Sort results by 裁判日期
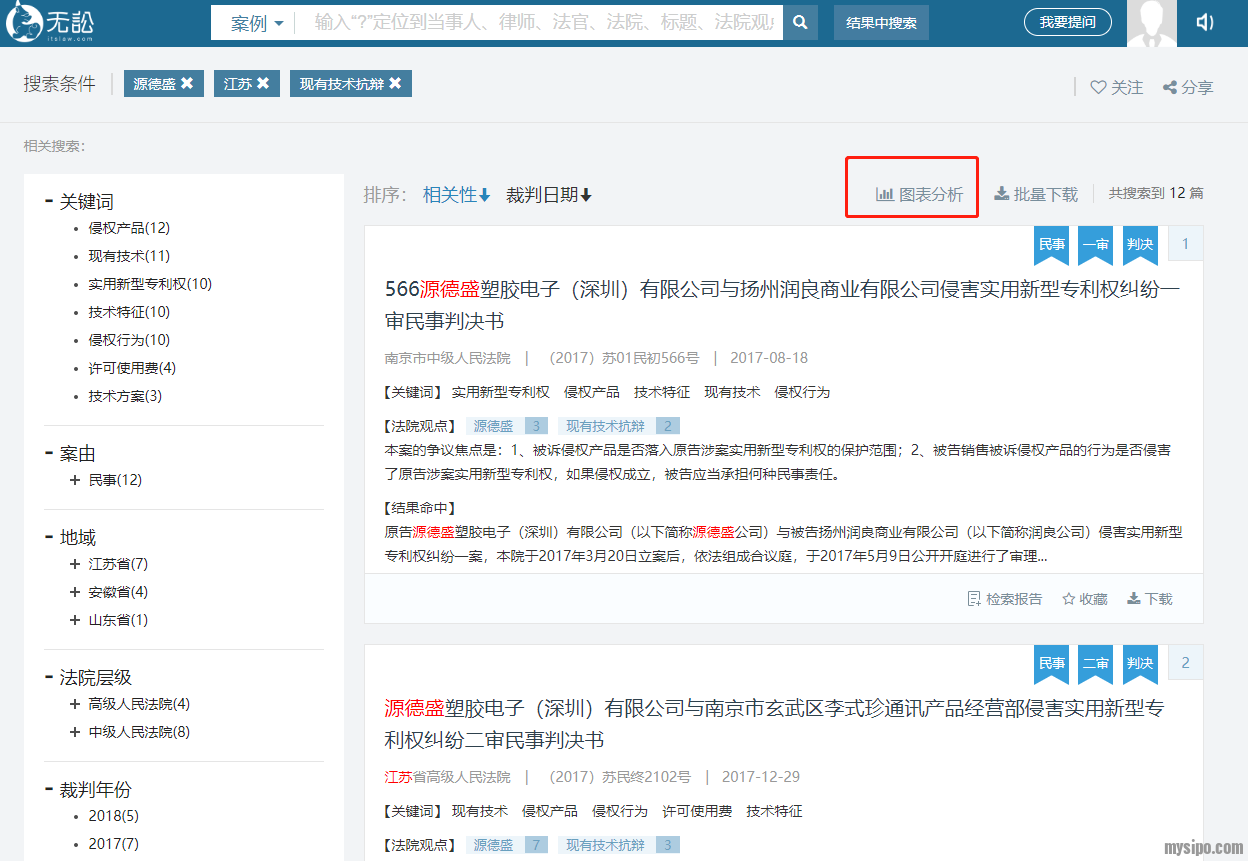 point(549,195)
